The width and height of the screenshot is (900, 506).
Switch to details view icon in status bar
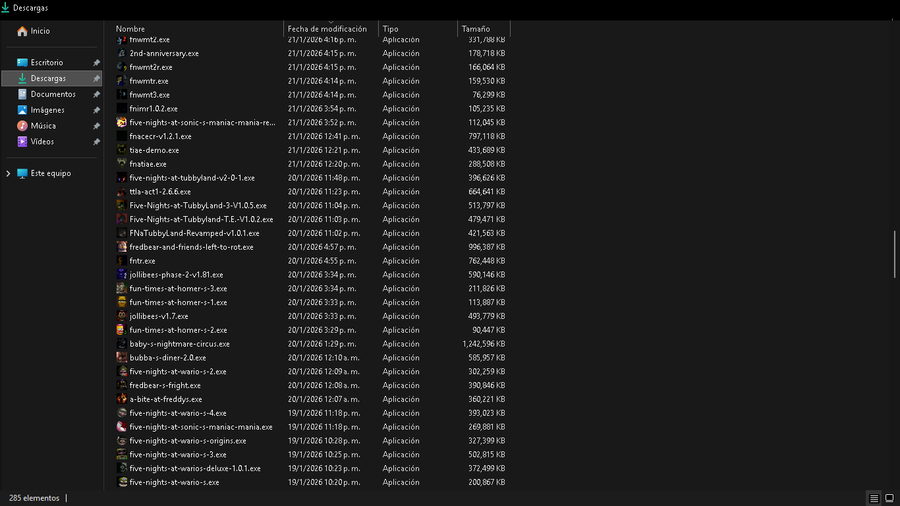click(874, 499)
